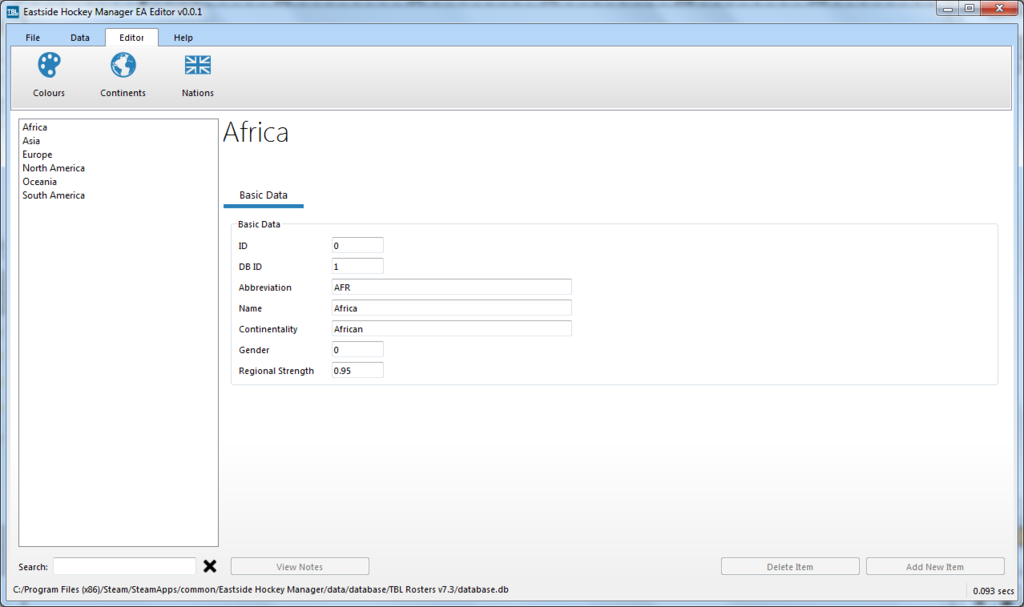Click the Gender value field
The height and width of the screenshot is (607, 1024).
(357, 350)
